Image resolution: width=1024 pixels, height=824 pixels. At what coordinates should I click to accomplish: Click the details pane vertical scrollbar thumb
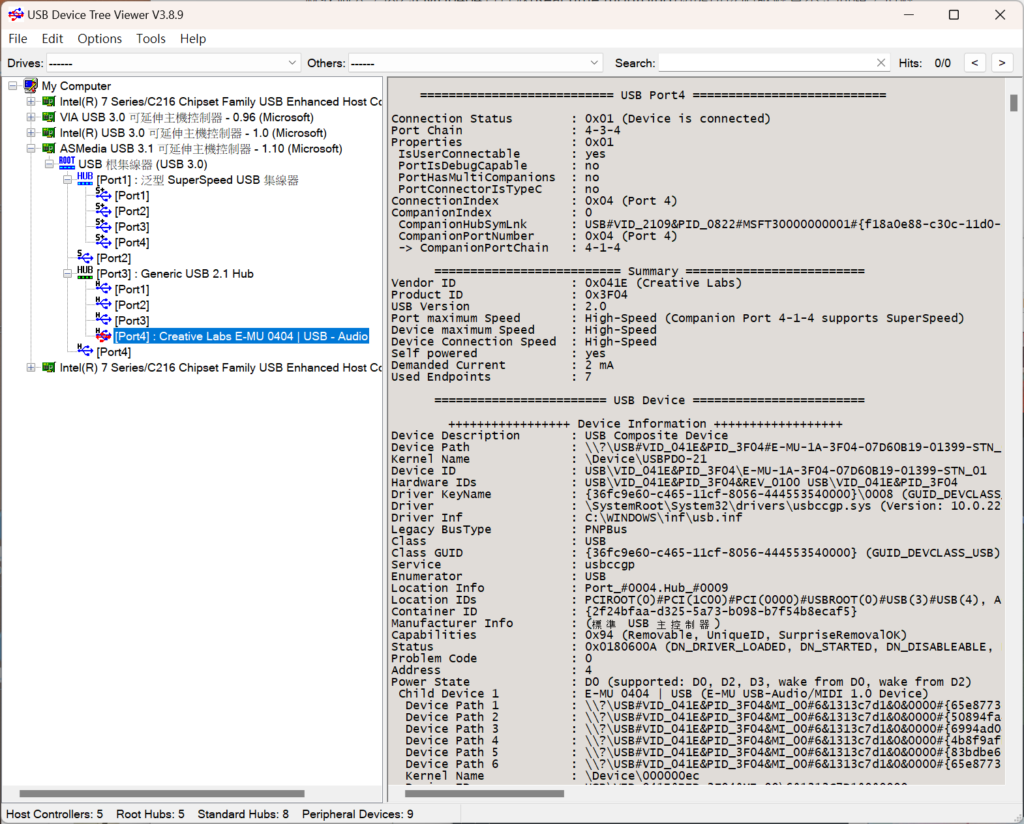(x=1014, y=103)
